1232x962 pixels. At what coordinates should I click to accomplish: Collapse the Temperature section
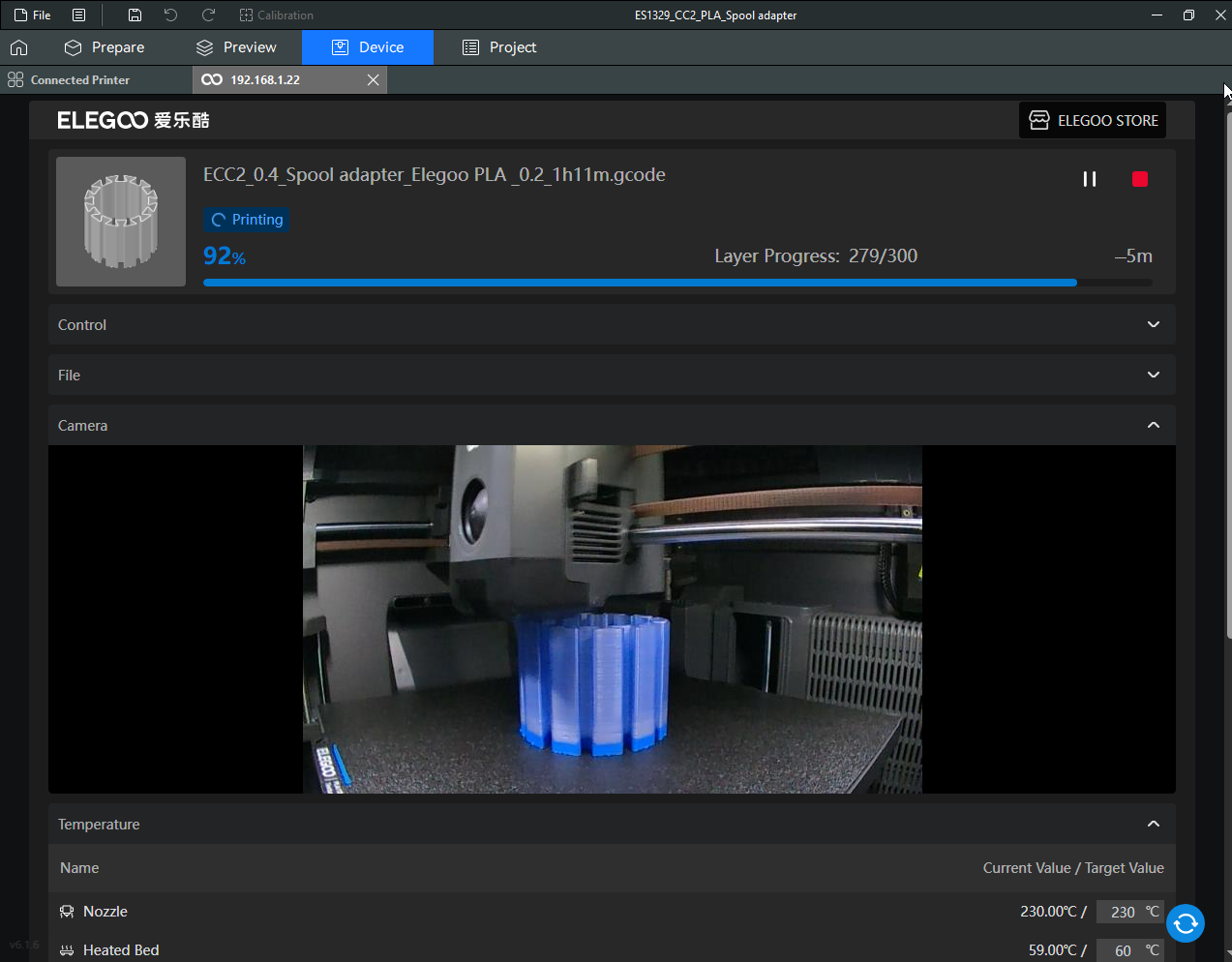[x=1153, y=825]
